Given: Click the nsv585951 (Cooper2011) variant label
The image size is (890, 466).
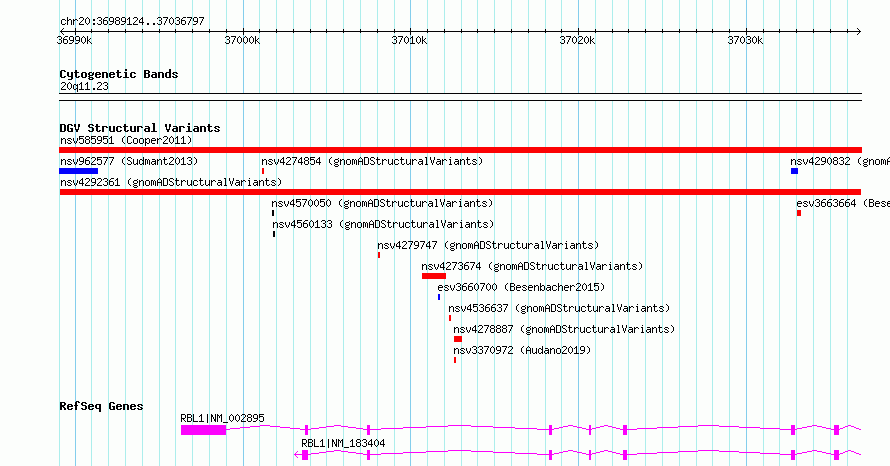Looking at the screenshot, I should click(126, 140).
